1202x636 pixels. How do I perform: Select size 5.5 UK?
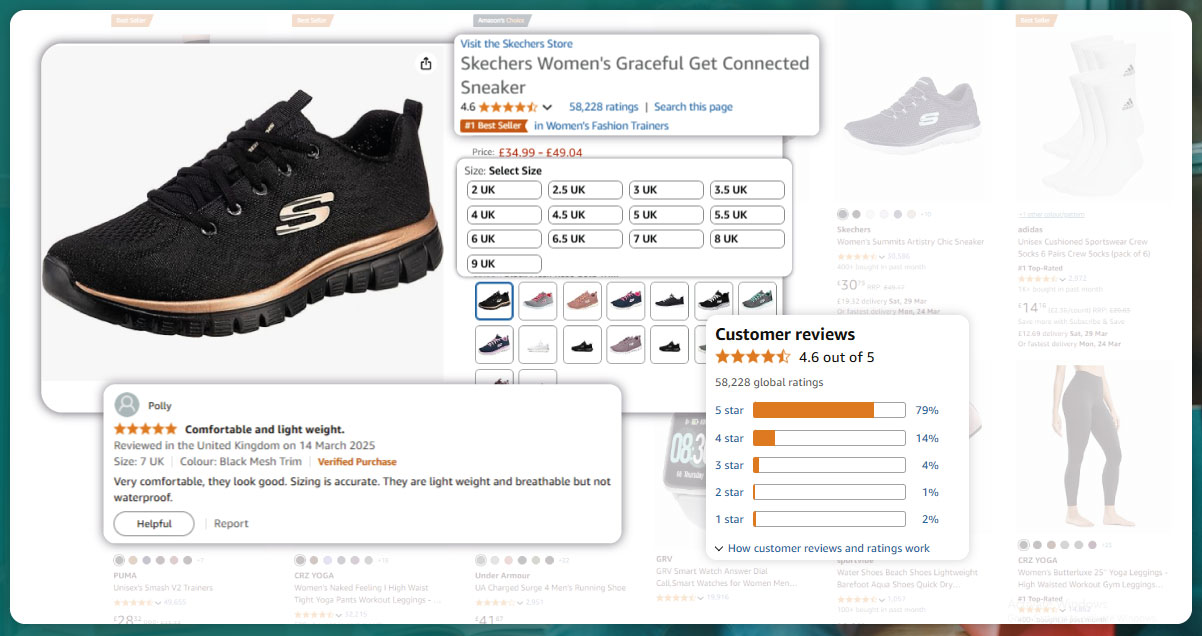pos(747,215)
